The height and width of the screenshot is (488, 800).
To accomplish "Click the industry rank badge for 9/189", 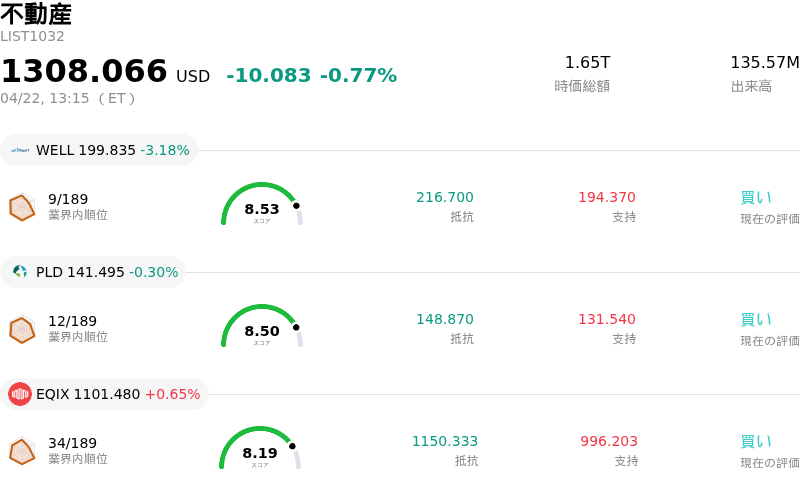I will 22,207.
